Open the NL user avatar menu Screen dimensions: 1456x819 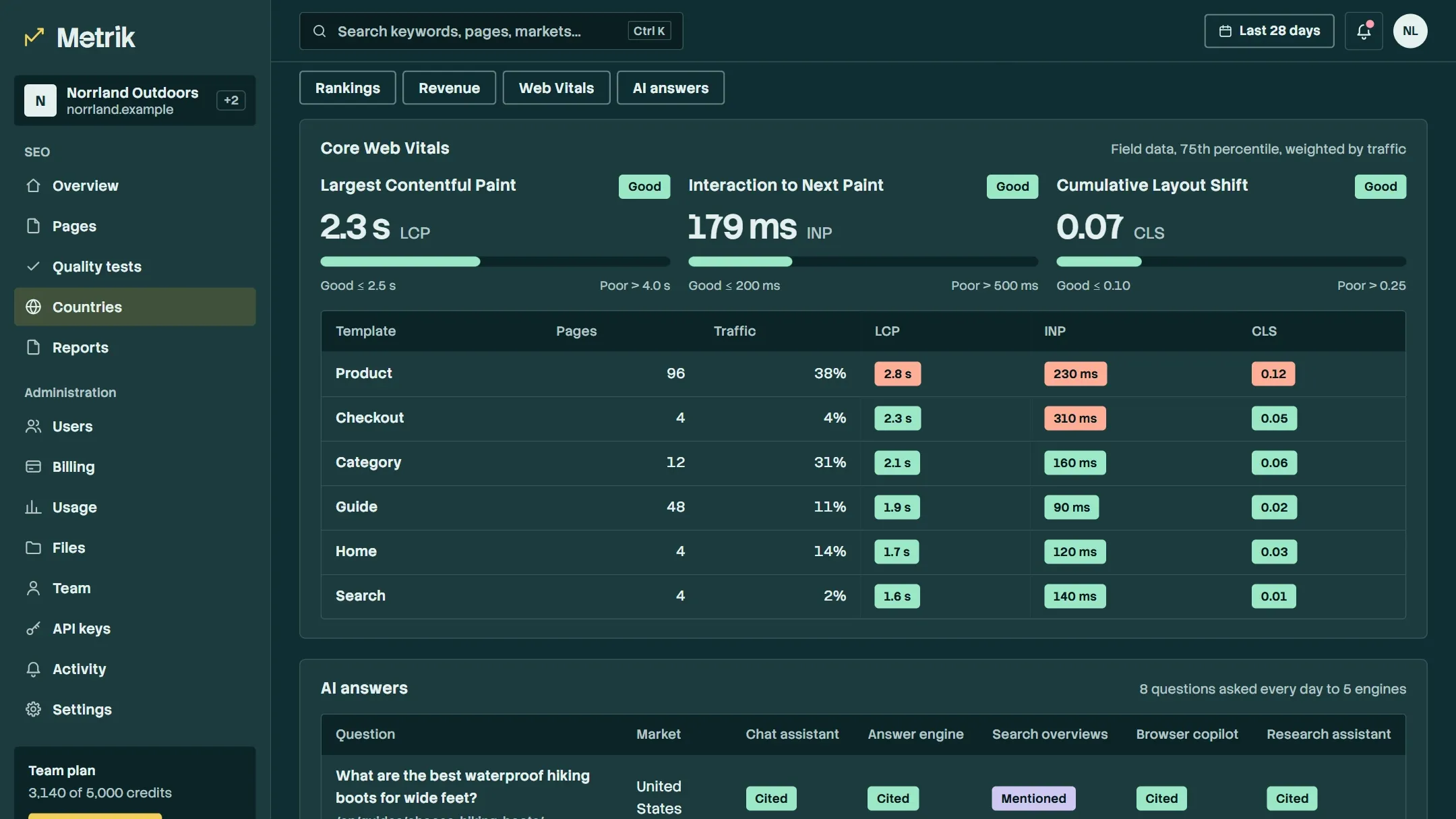1410,31
